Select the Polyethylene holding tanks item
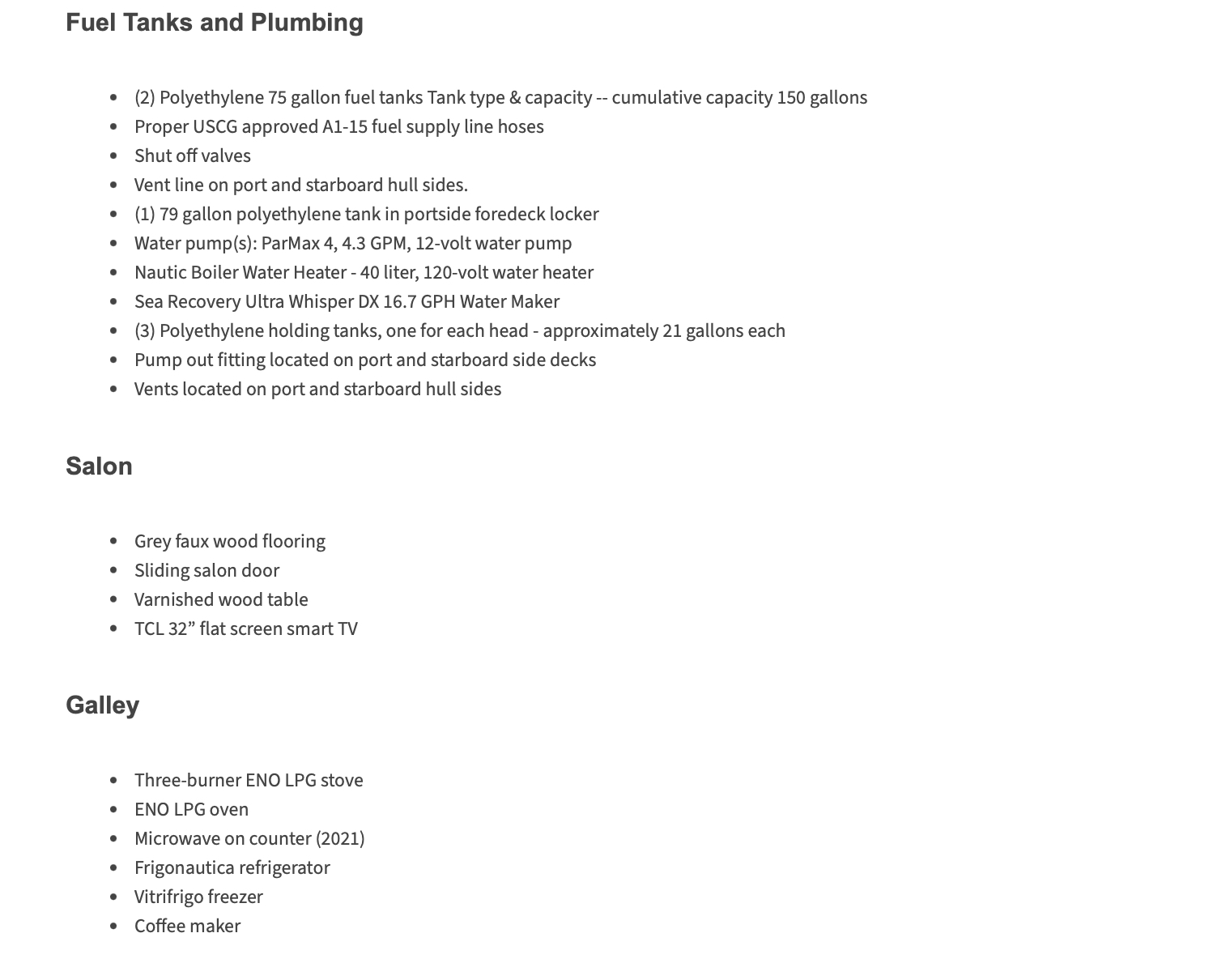Screen dimensions: 1213x980 click(459, 331)
